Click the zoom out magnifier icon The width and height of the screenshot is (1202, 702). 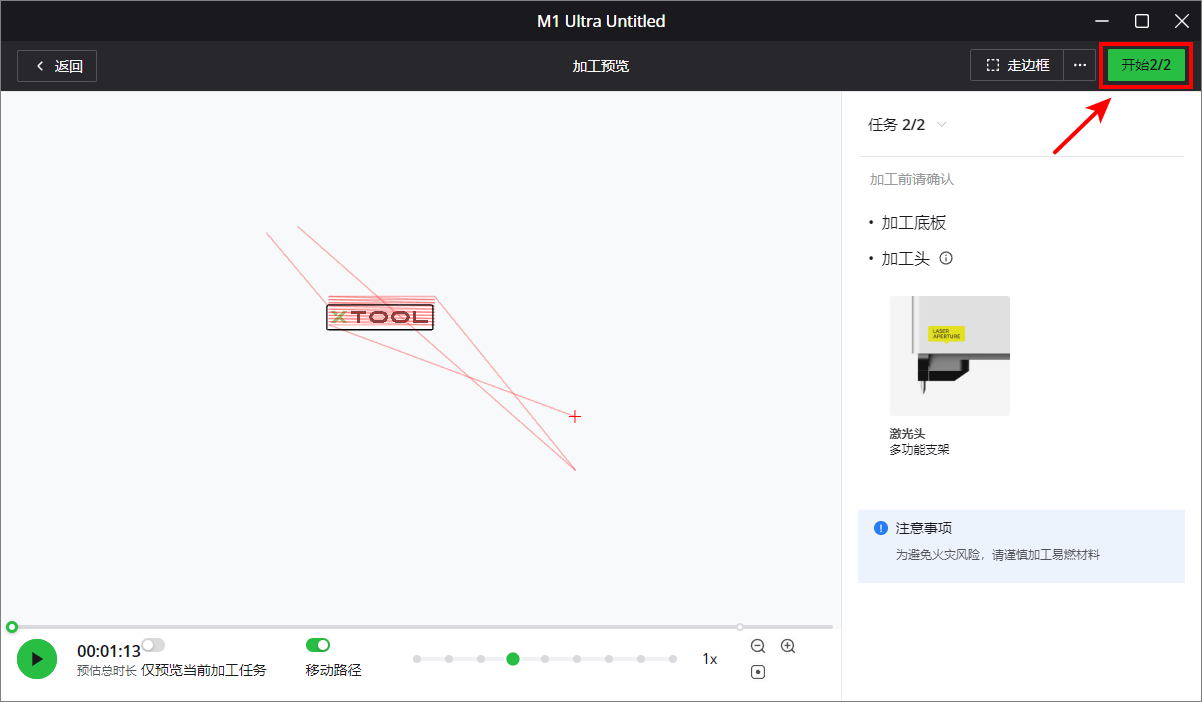coord(758,647)
